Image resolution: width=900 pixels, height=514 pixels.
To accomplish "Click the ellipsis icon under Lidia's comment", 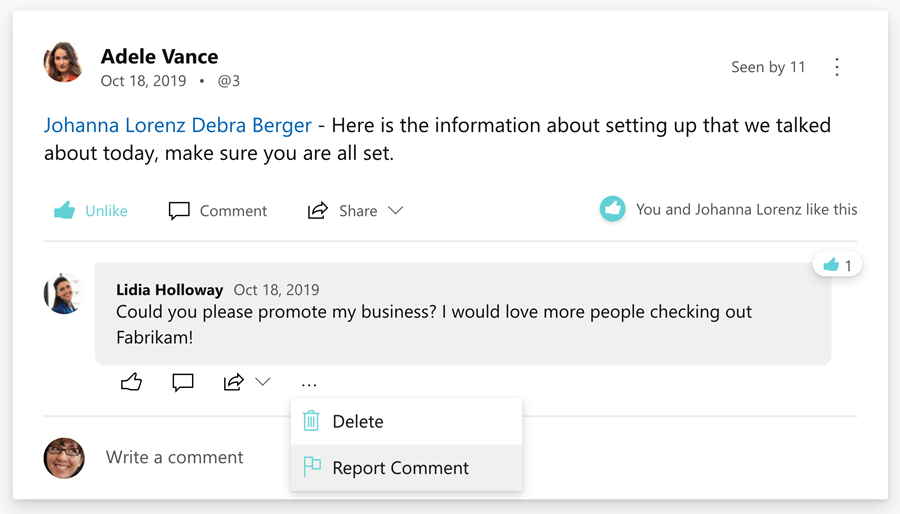I will tap(309, 383).
